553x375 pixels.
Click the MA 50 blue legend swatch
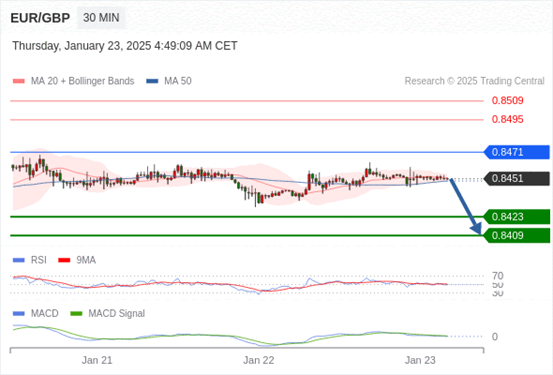tap(152, 81)
